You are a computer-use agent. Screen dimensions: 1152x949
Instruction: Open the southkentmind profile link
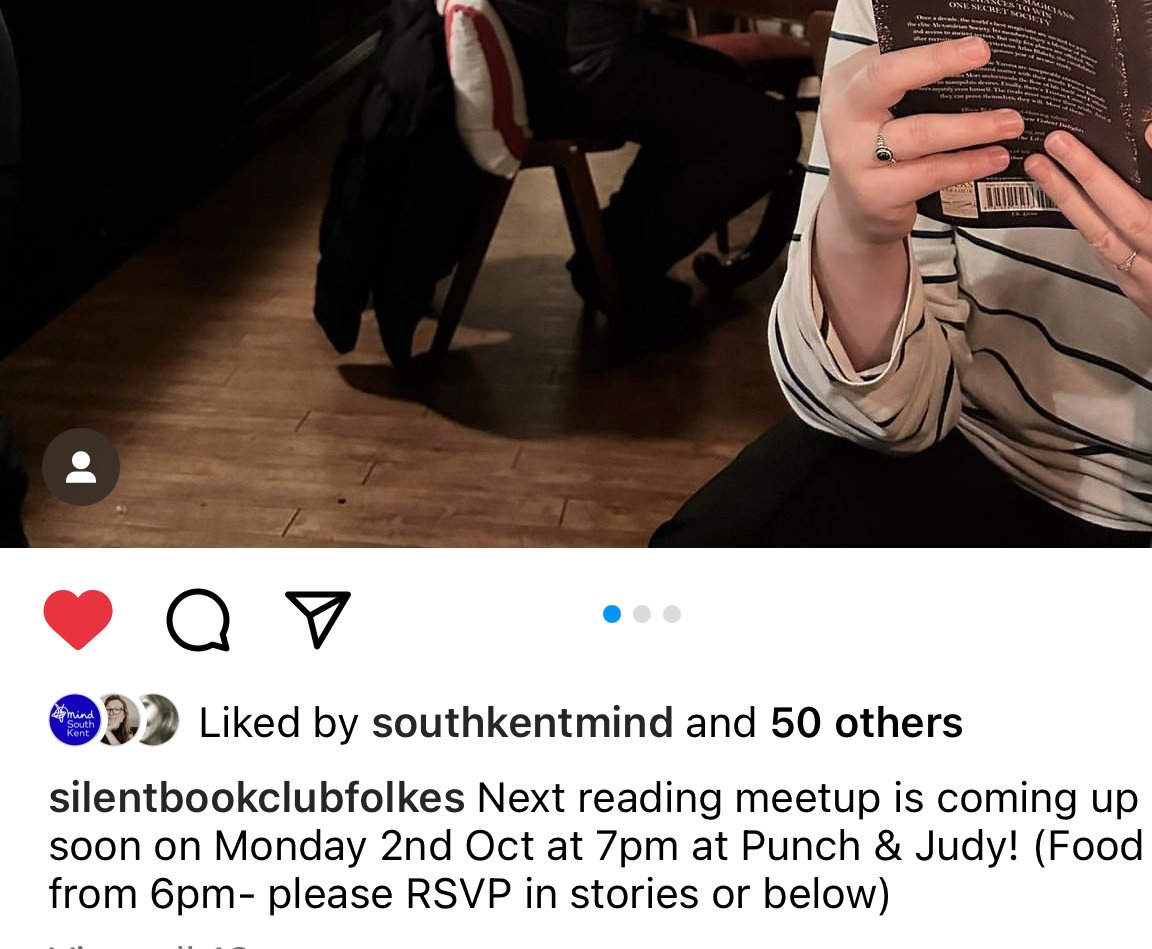click(522, 723)
